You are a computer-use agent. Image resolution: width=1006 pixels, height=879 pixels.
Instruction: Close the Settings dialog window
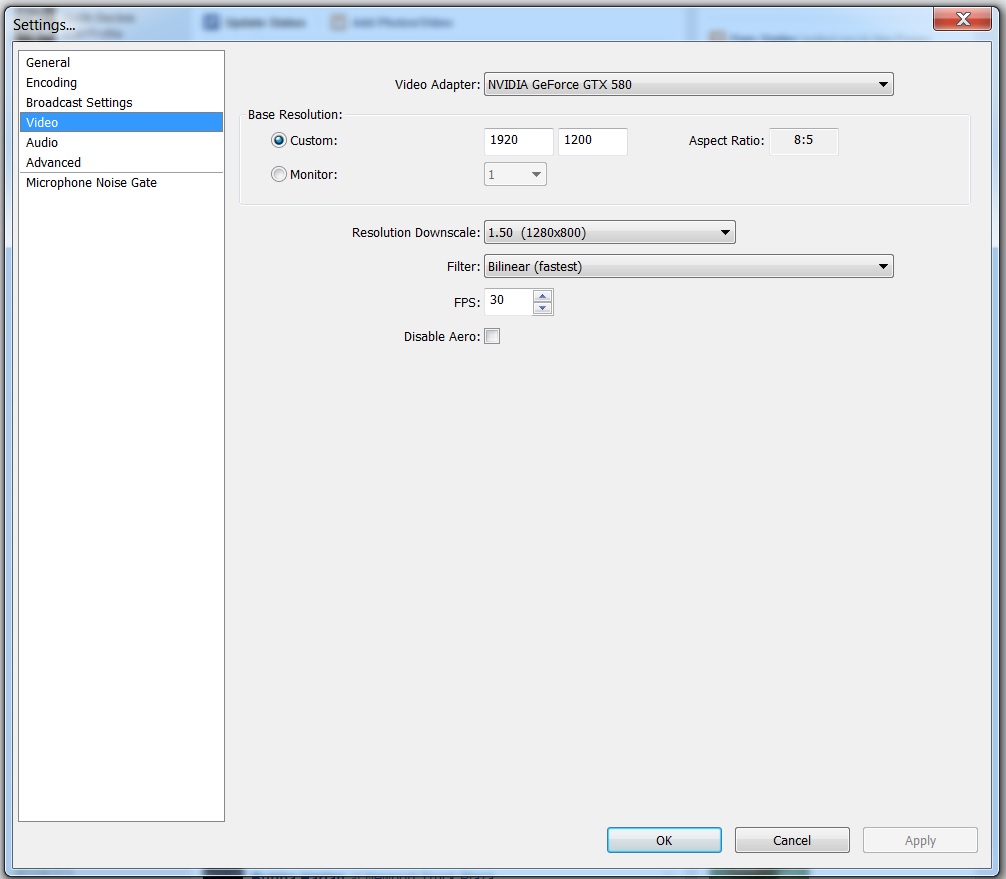pyautogui.click(x=962, y=19)
